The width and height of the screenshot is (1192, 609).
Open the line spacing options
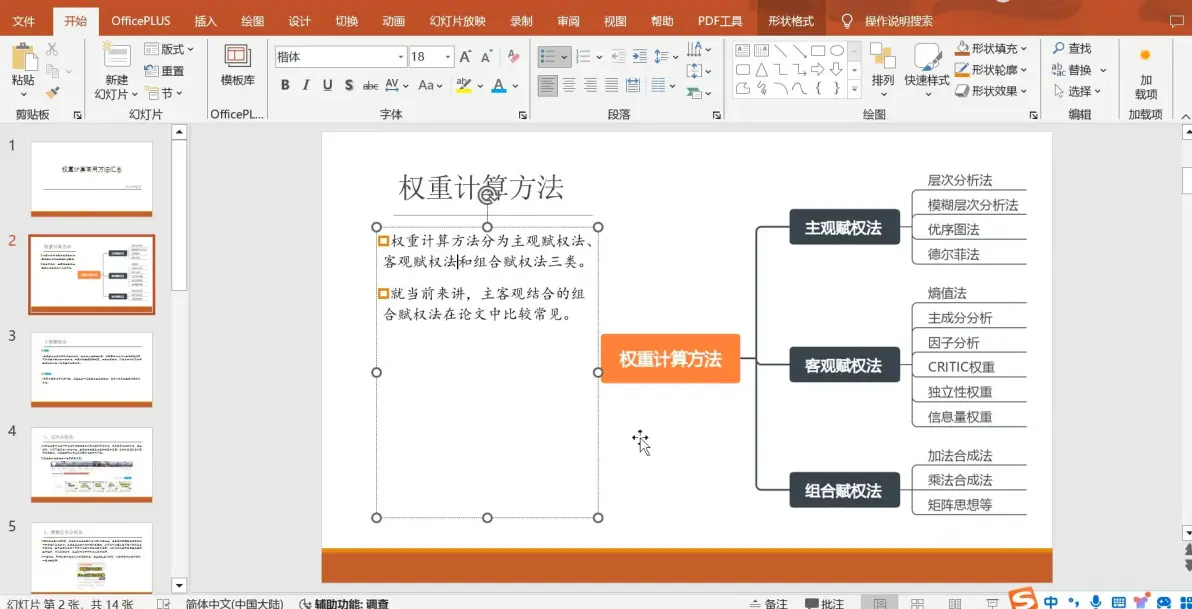coord(666,56)
